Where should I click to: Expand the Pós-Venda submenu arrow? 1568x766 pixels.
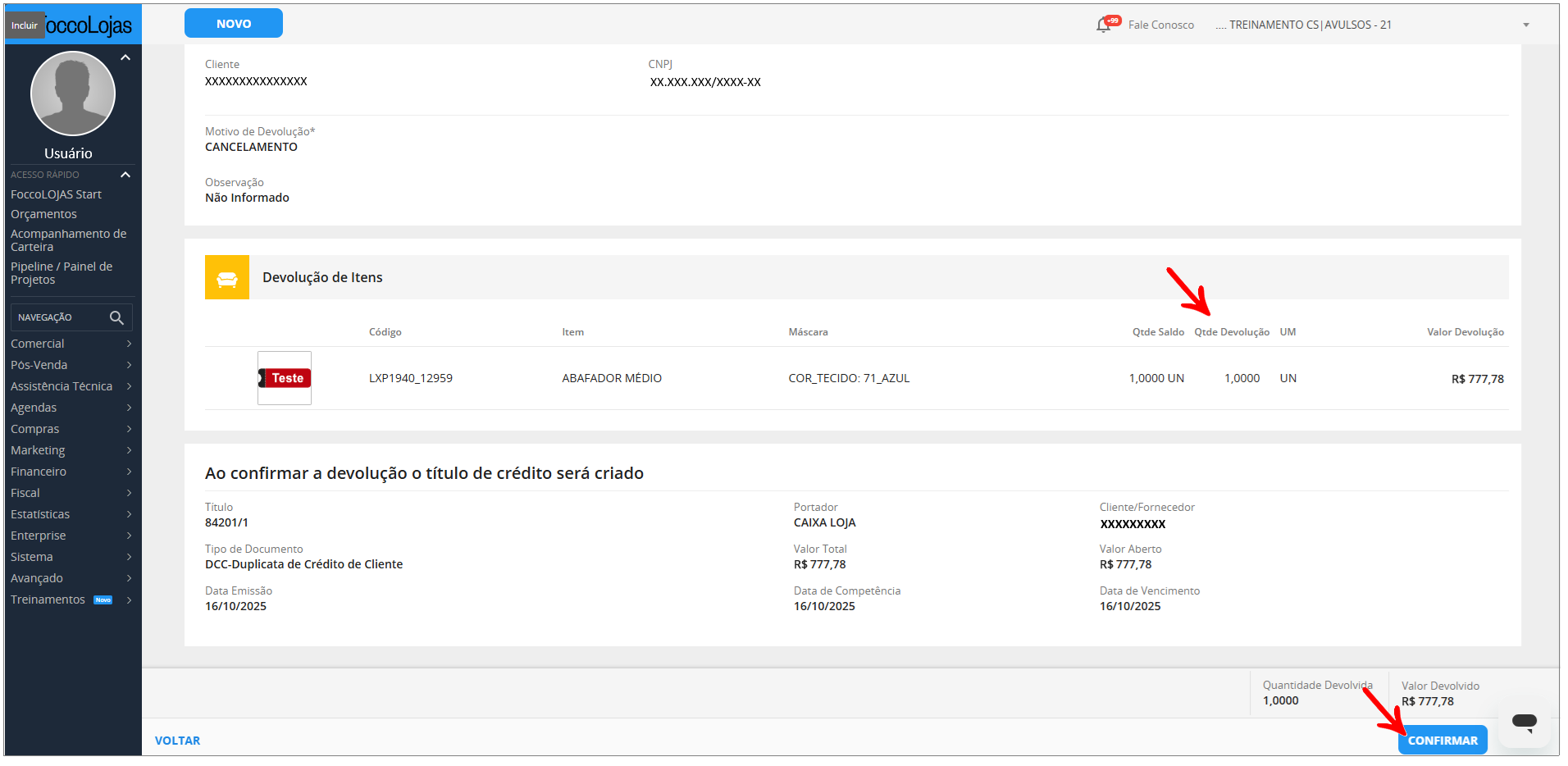click(129, 365)
